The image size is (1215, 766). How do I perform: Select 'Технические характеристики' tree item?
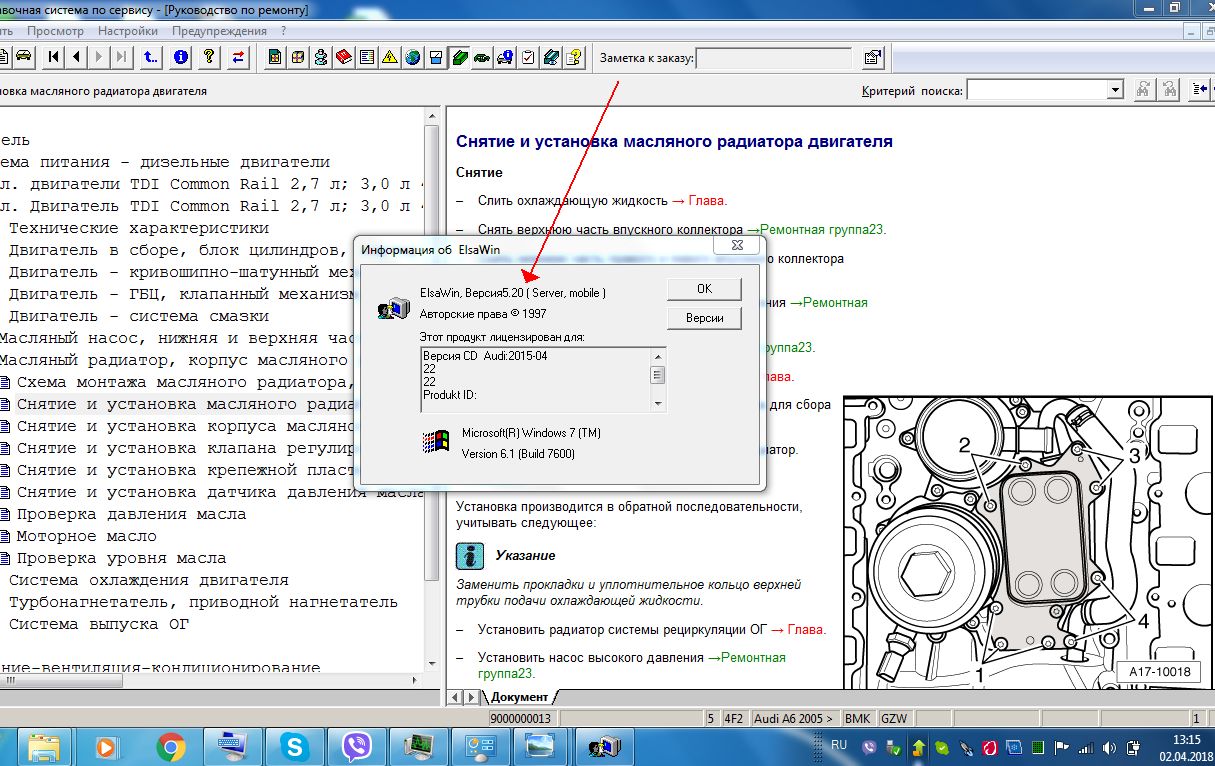point(139,228)
